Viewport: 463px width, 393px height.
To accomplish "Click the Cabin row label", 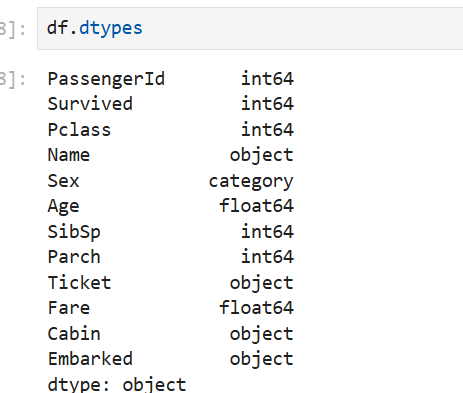I will pos(74,334).
